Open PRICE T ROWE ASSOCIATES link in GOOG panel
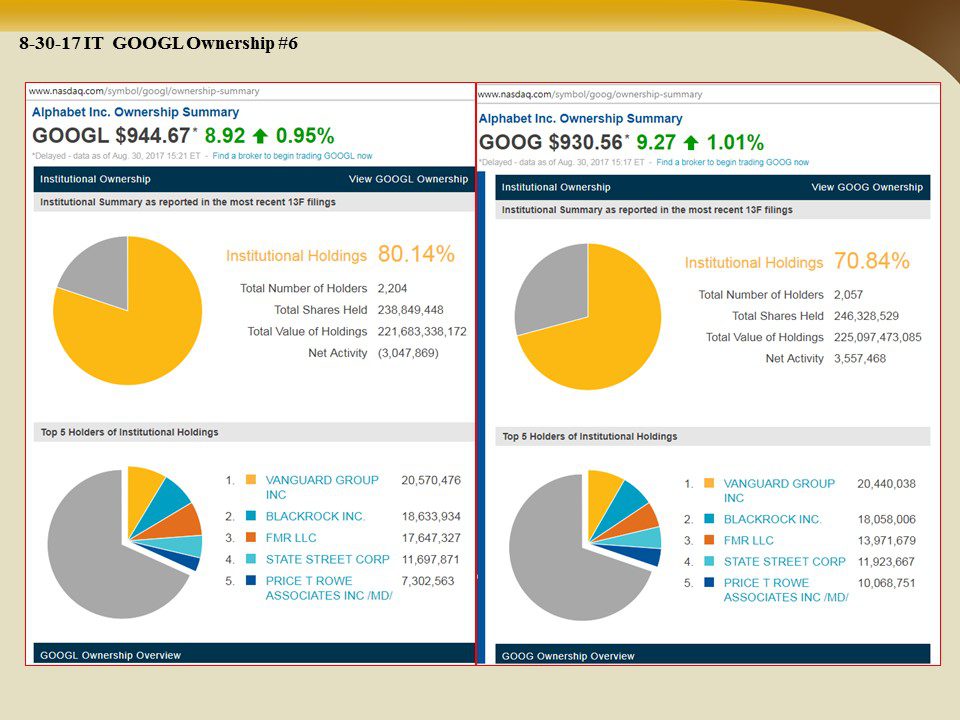960x720 pixels. [x=786, y=590]
